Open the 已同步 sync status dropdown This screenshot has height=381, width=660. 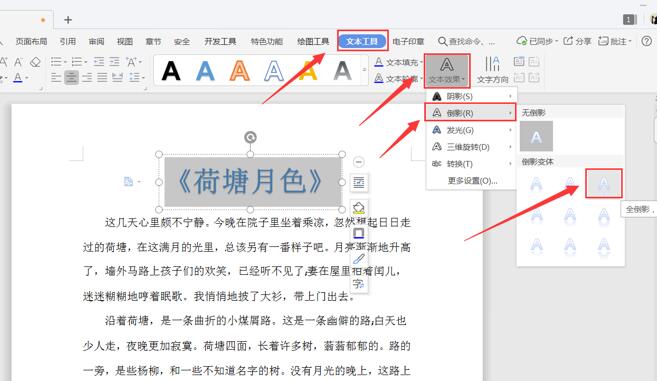[537, 41]
